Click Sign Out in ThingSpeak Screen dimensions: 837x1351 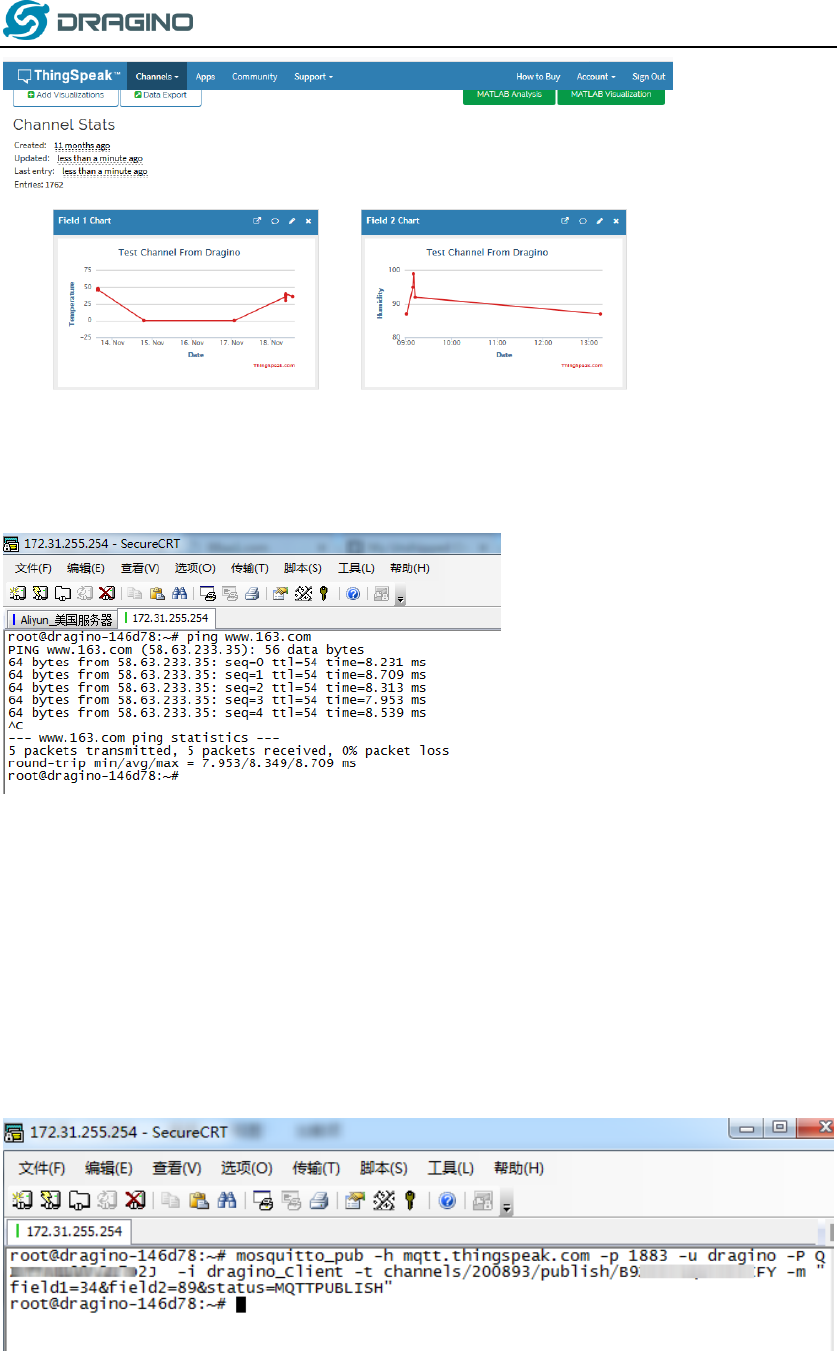[x=648, y=76]
